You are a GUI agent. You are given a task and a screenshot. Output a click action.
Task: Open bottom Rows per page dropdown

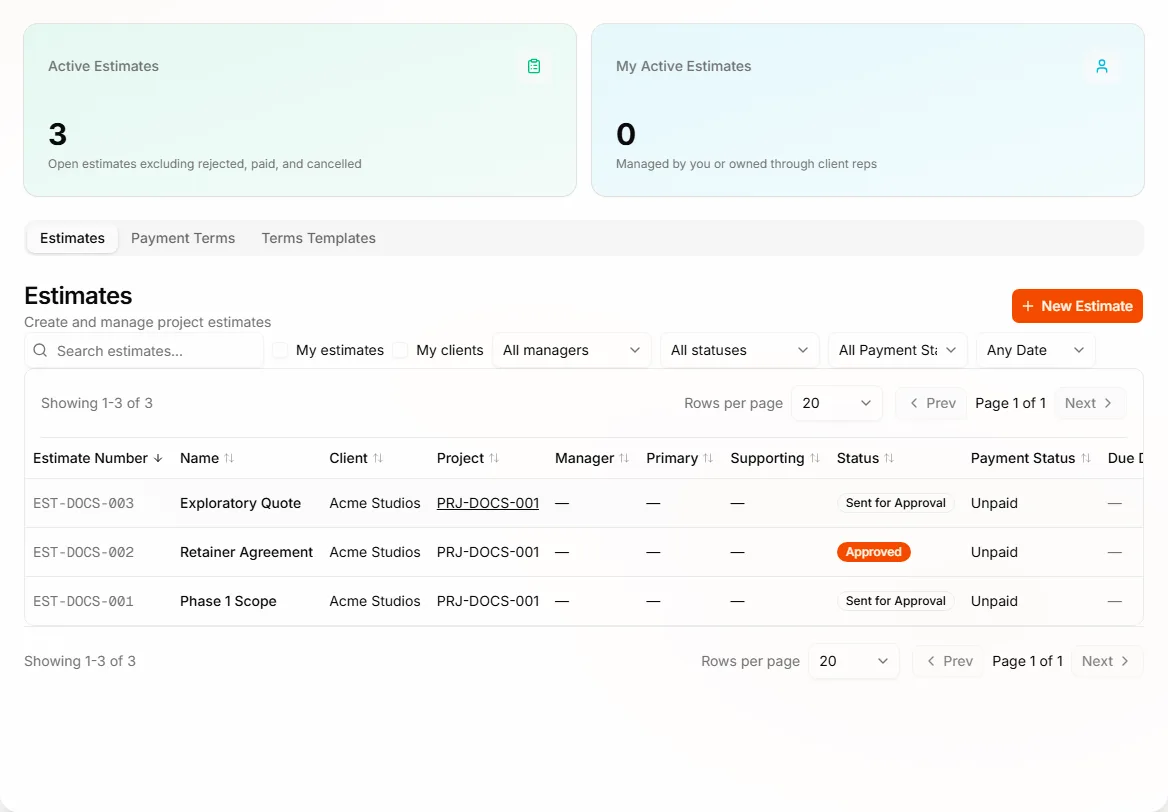[854, 661]
